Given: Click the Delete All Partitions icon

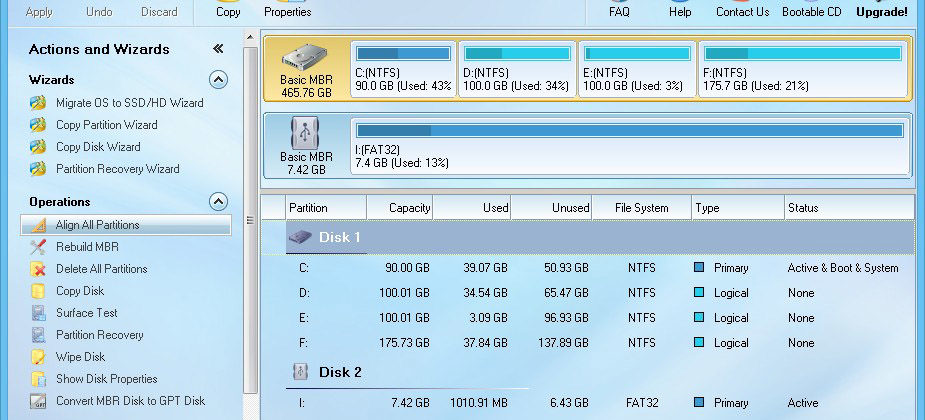Looking at the screenshot, I should pos(38,269).
